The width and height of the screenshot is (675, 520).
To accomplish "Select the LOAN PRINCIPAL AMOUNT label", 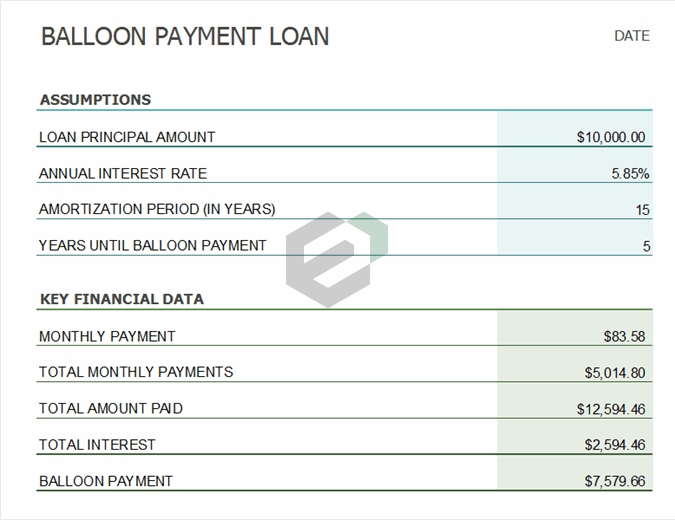I will pyautogui.click(x=127, y=137).
